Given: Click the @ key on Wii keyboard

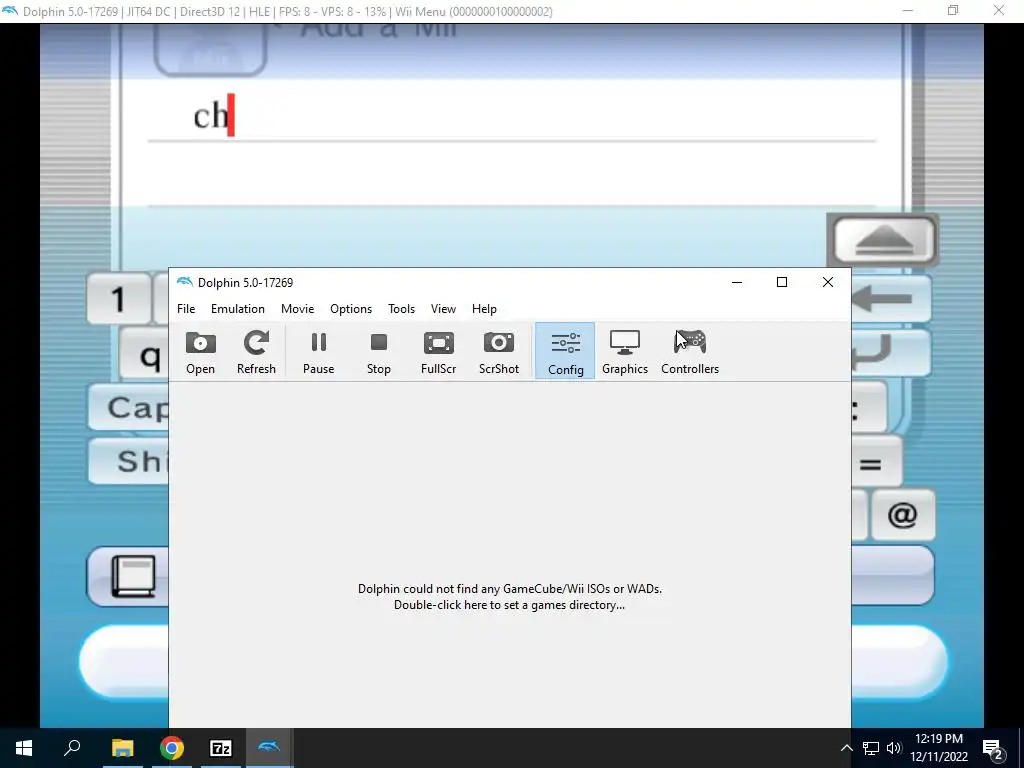Looking at the screenshot, I should click(x=903, y=515).
